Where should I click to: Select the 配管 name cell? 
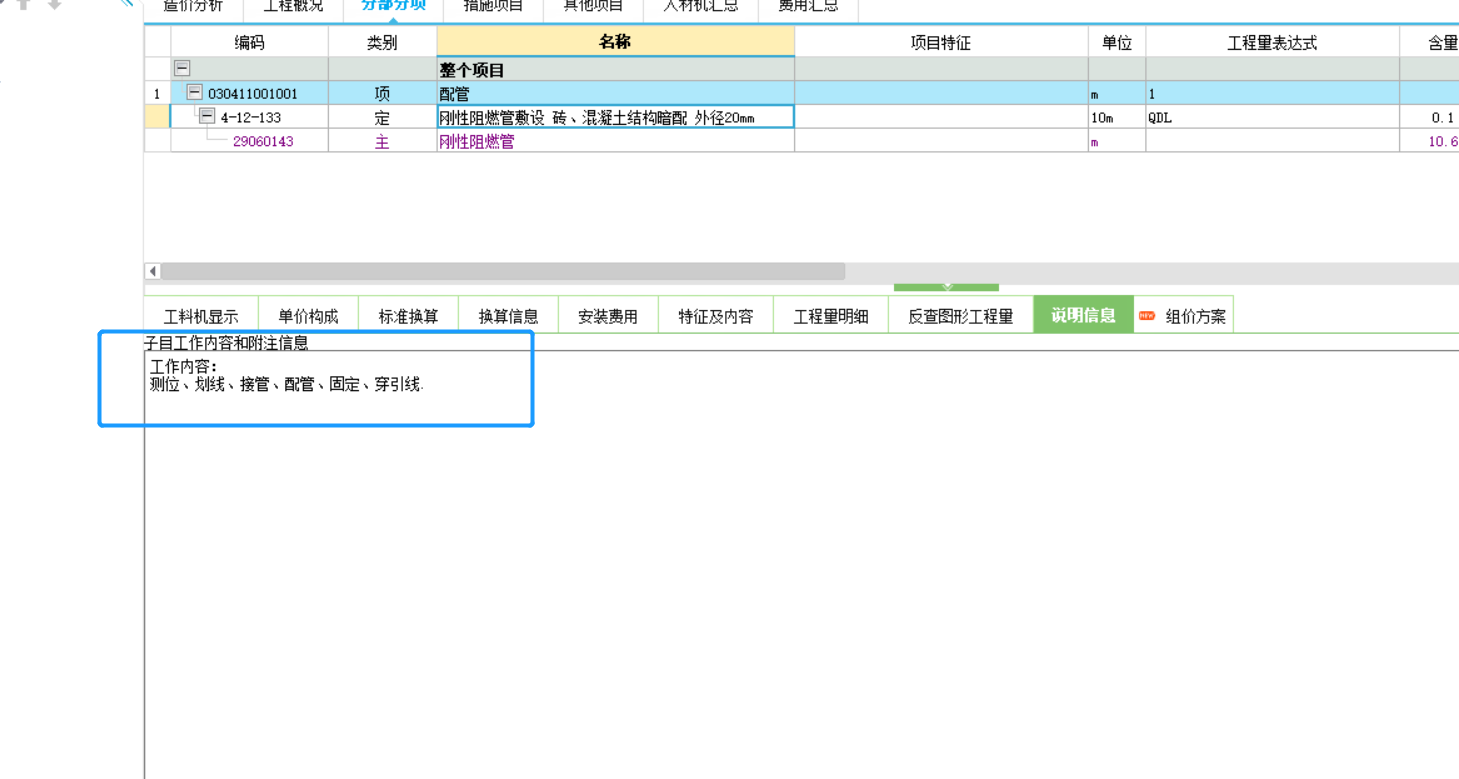616,94
